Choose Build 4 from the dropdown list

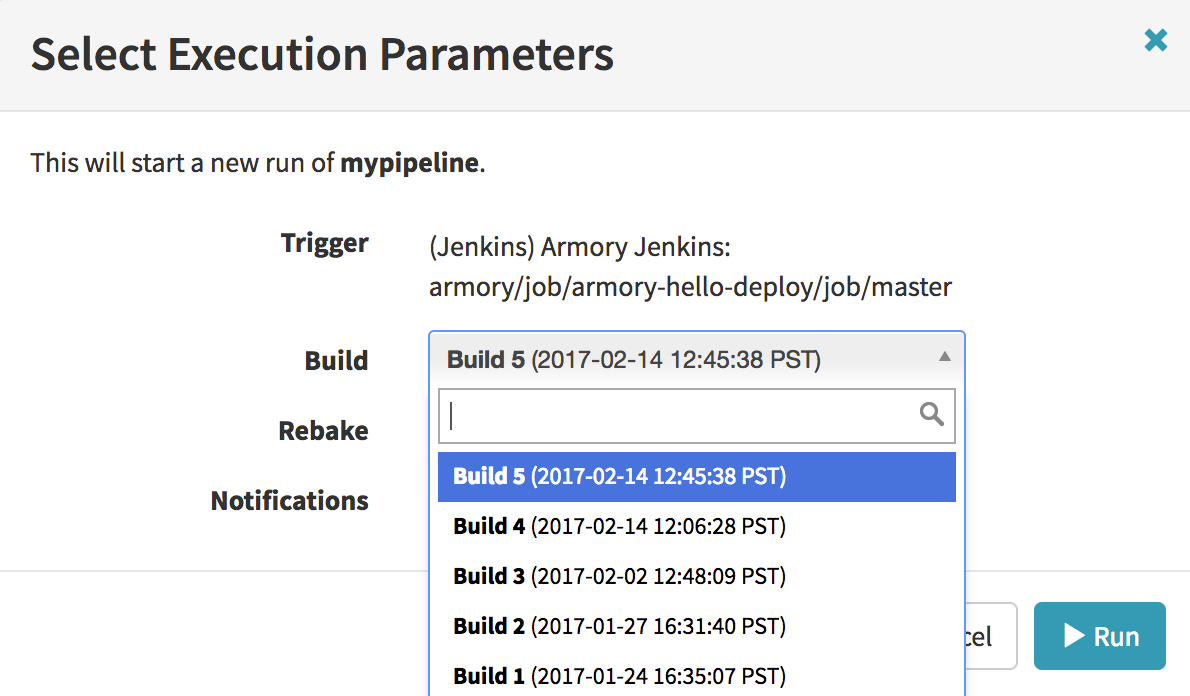point(619,526)
